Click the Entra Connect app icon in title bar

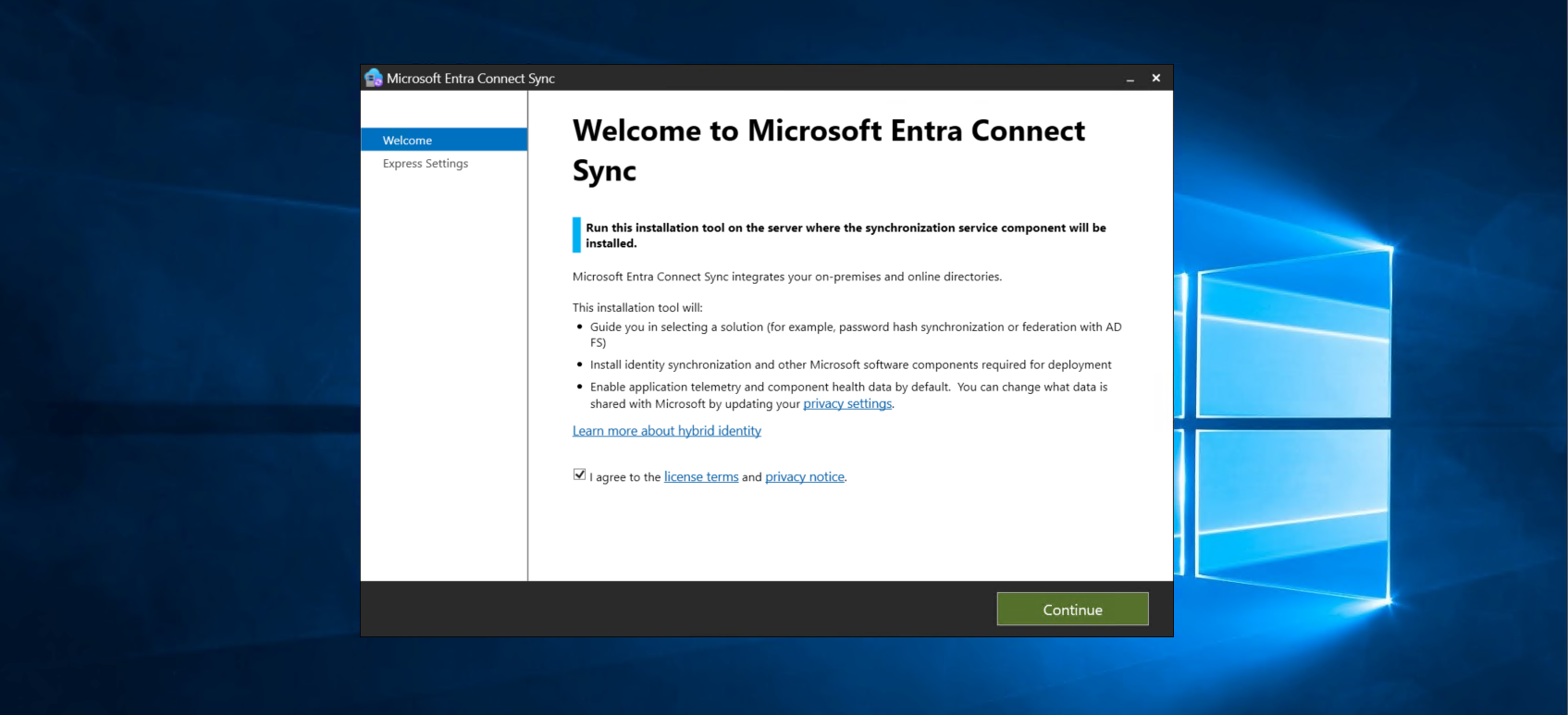[374, 79]
